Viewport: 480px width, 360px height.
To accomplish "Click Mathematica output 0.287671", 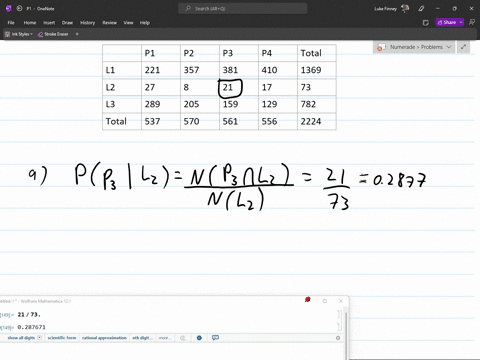I will coord(32,327).
